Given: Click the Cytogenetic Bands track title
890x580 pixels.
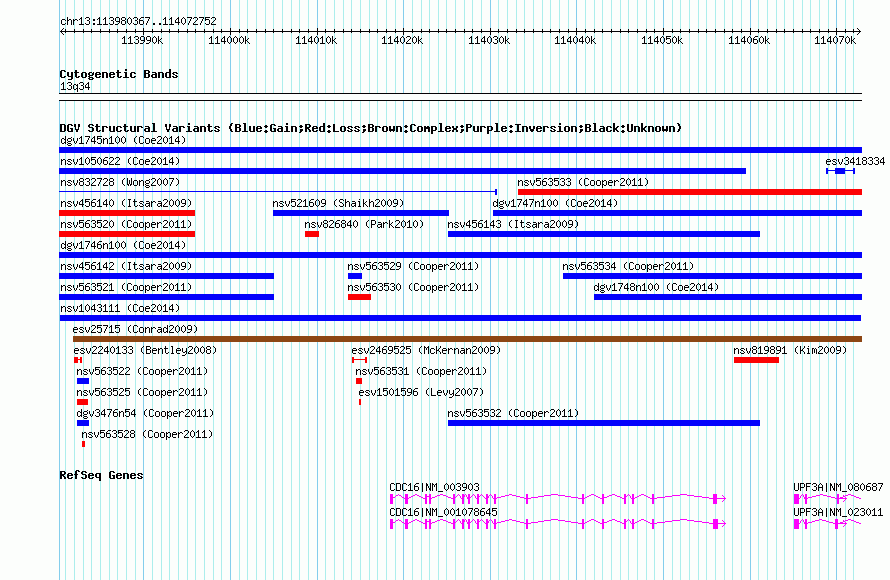Looking at the screenshot, I should [x=119, y=74].
